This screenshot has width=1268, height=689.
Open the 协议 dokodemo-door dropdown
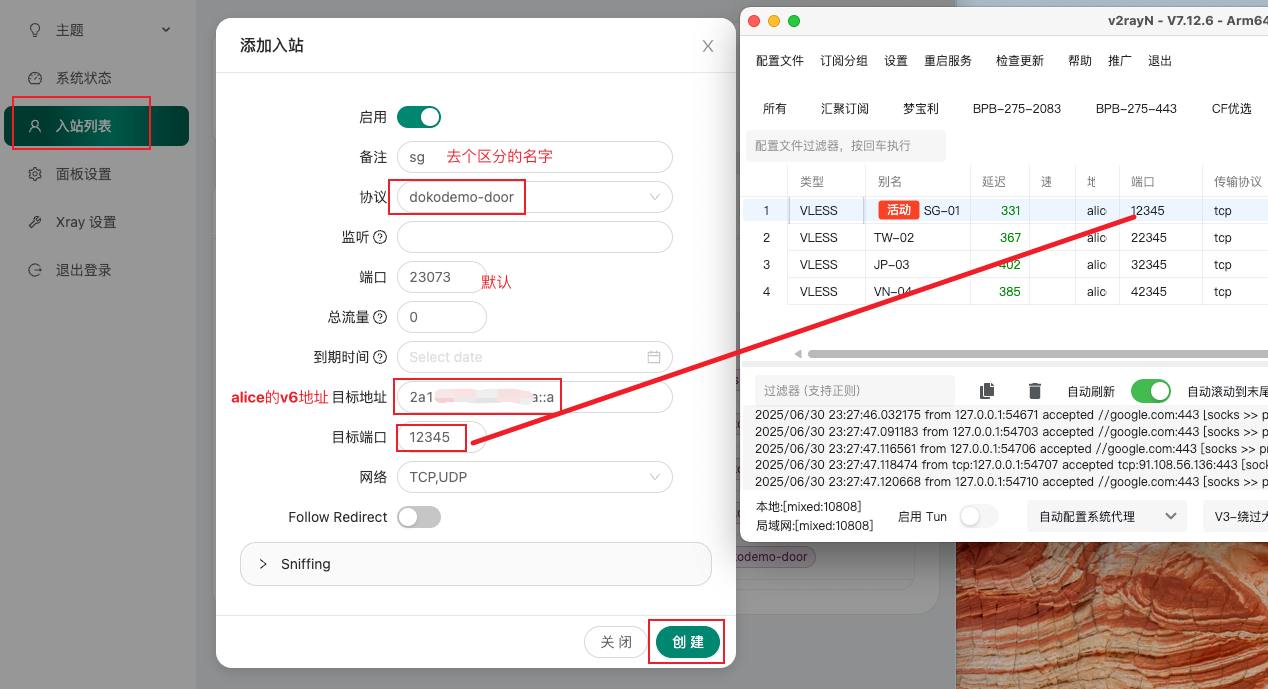tap(534, 197)
